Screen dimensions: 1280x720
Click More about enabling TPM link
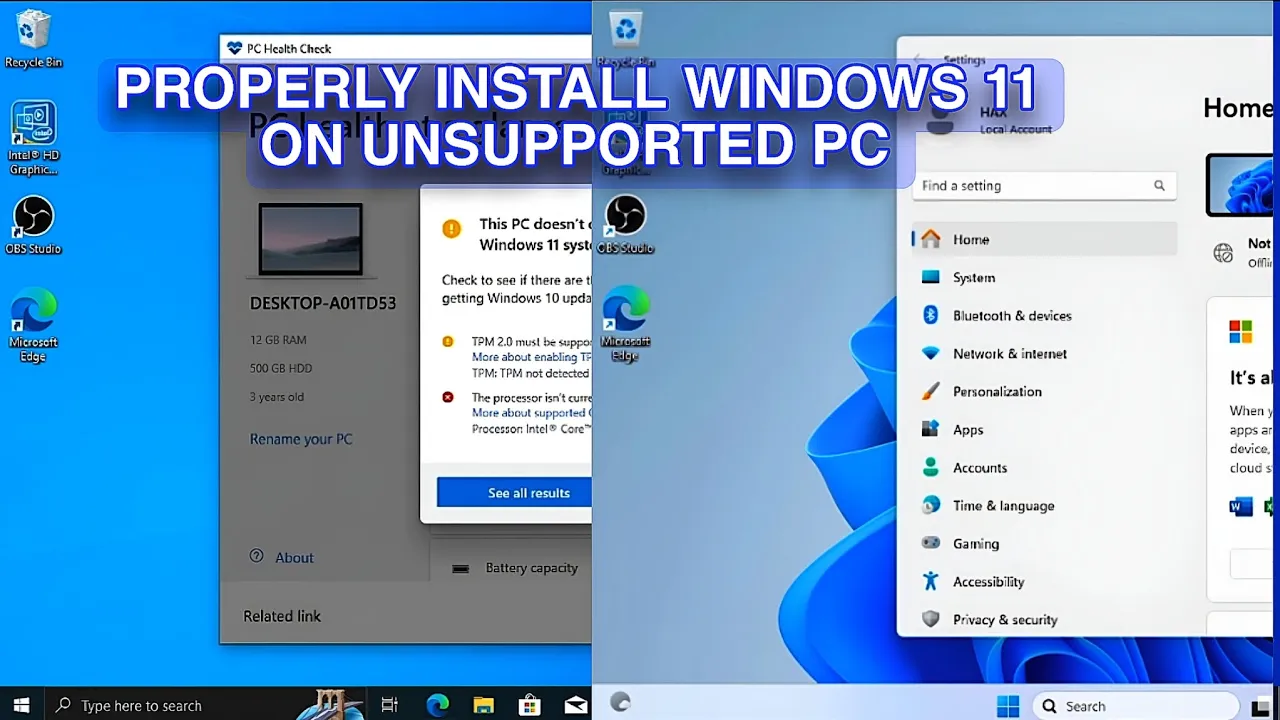pyautogui.click(x=531, y=357)
